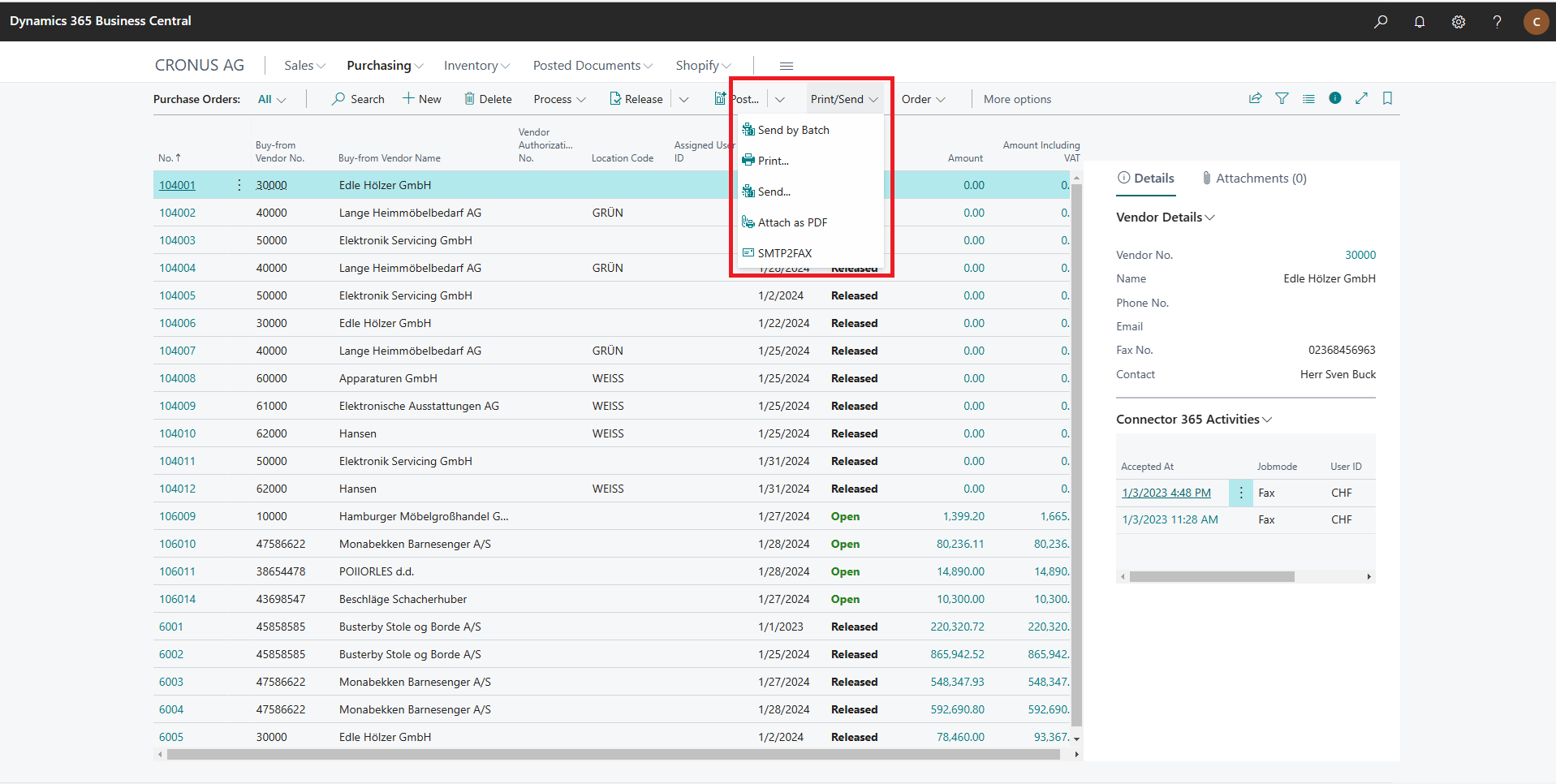Open vendor 30000 link in Vendor Details
This screenshot has width=1556, height=784.
(x=1360, y=255)
